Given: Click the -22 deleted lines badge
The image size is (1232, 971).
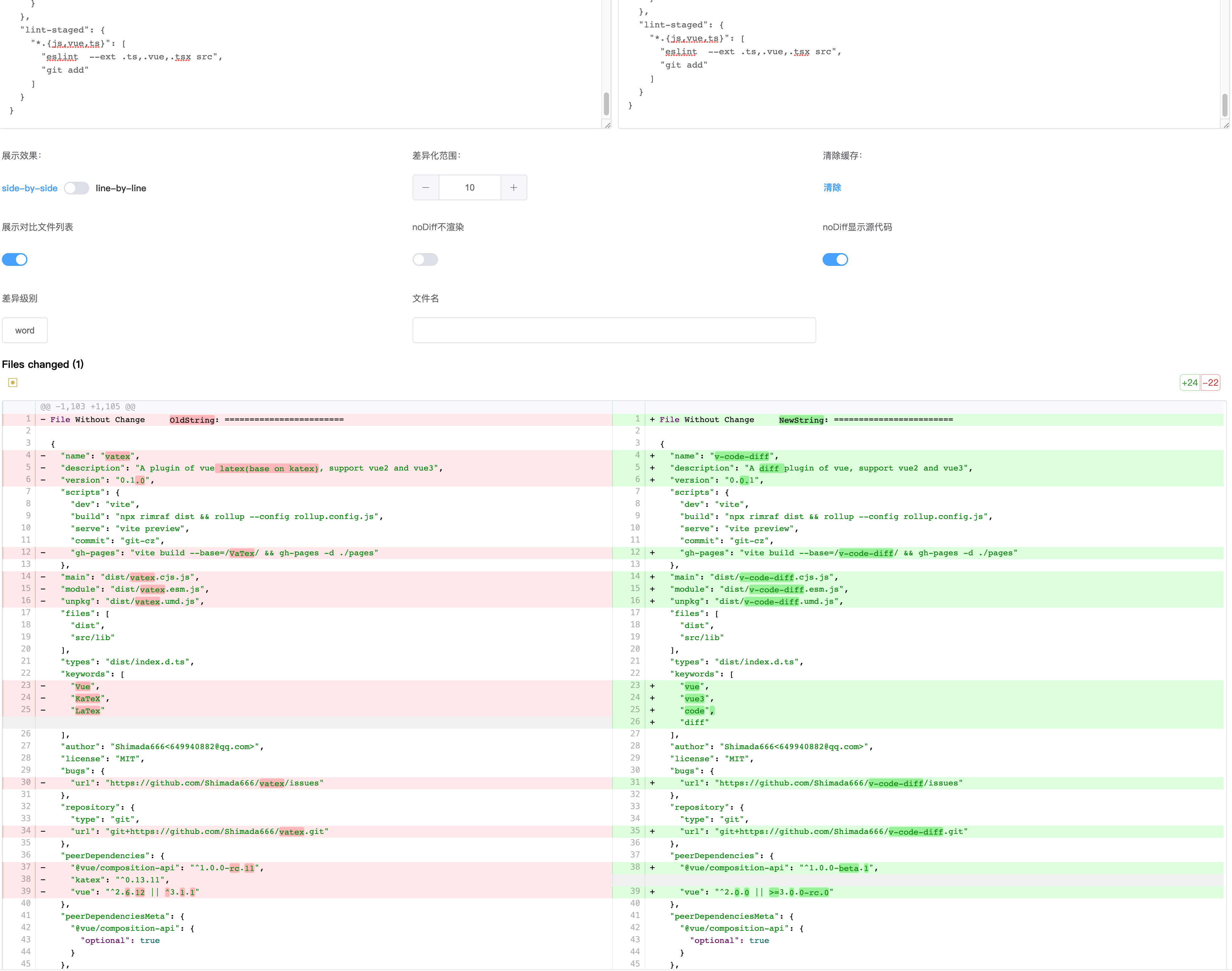Looking at the screenshot, I should [1210, 383].
